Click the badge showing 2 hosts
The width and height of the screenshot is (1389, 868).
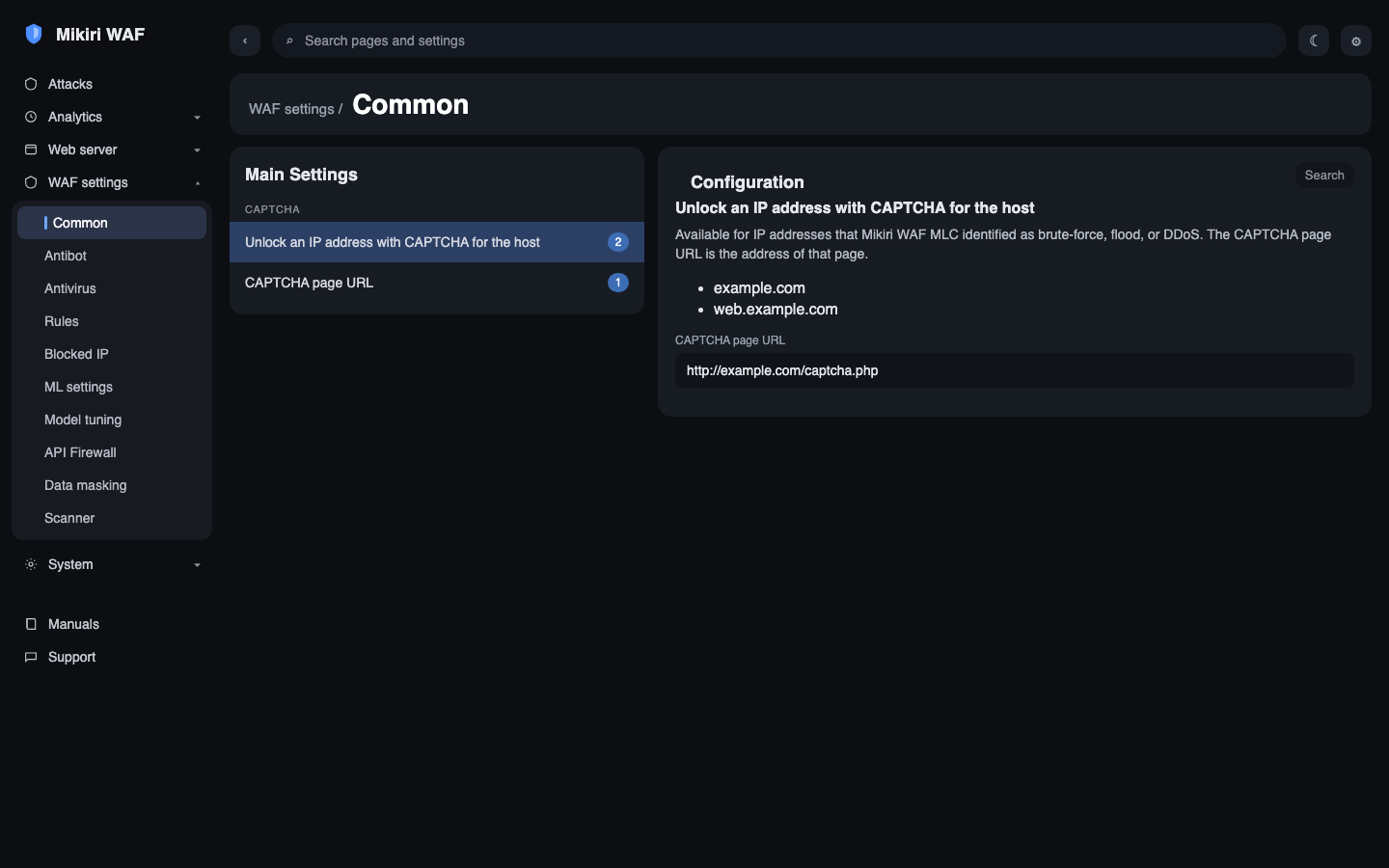coord(618,242)
